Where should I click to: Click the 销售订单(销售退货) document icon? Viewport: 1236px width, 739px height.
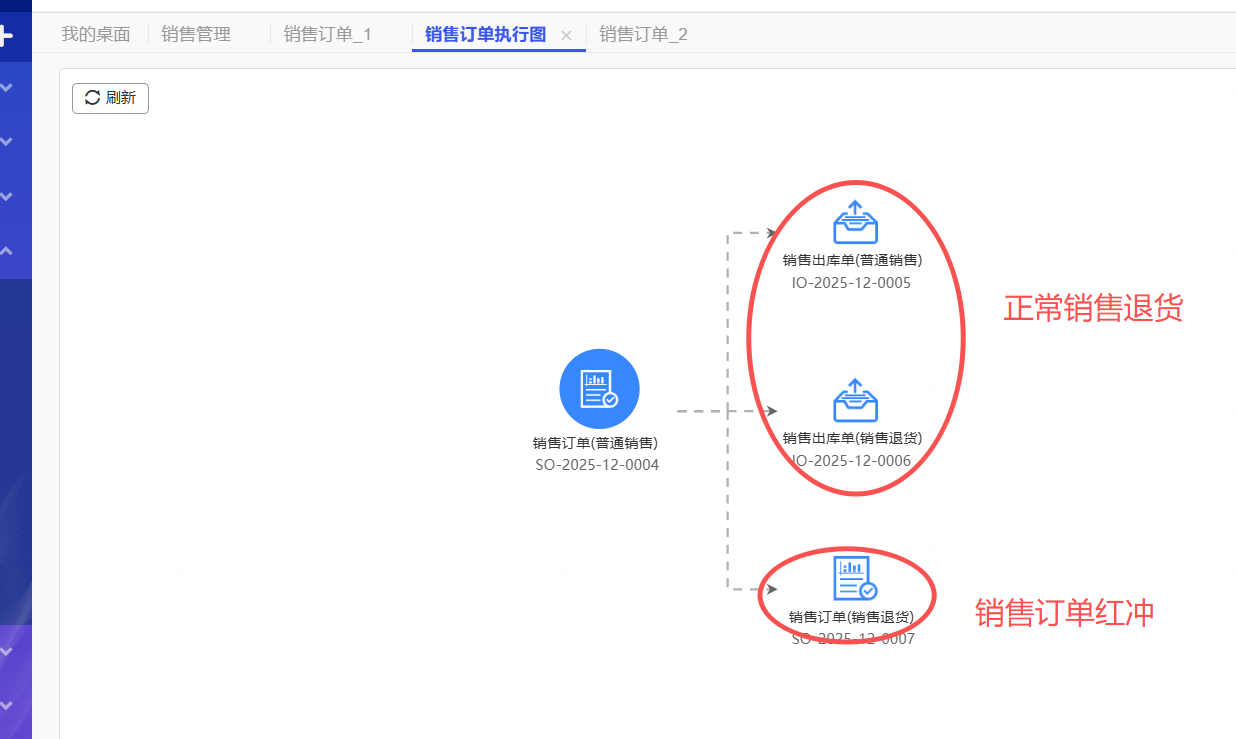point(855,578)
